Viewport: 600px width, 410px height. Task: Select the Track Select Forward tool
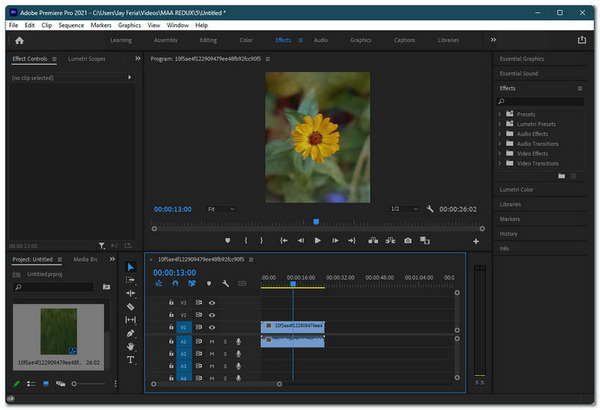[130, 280]
